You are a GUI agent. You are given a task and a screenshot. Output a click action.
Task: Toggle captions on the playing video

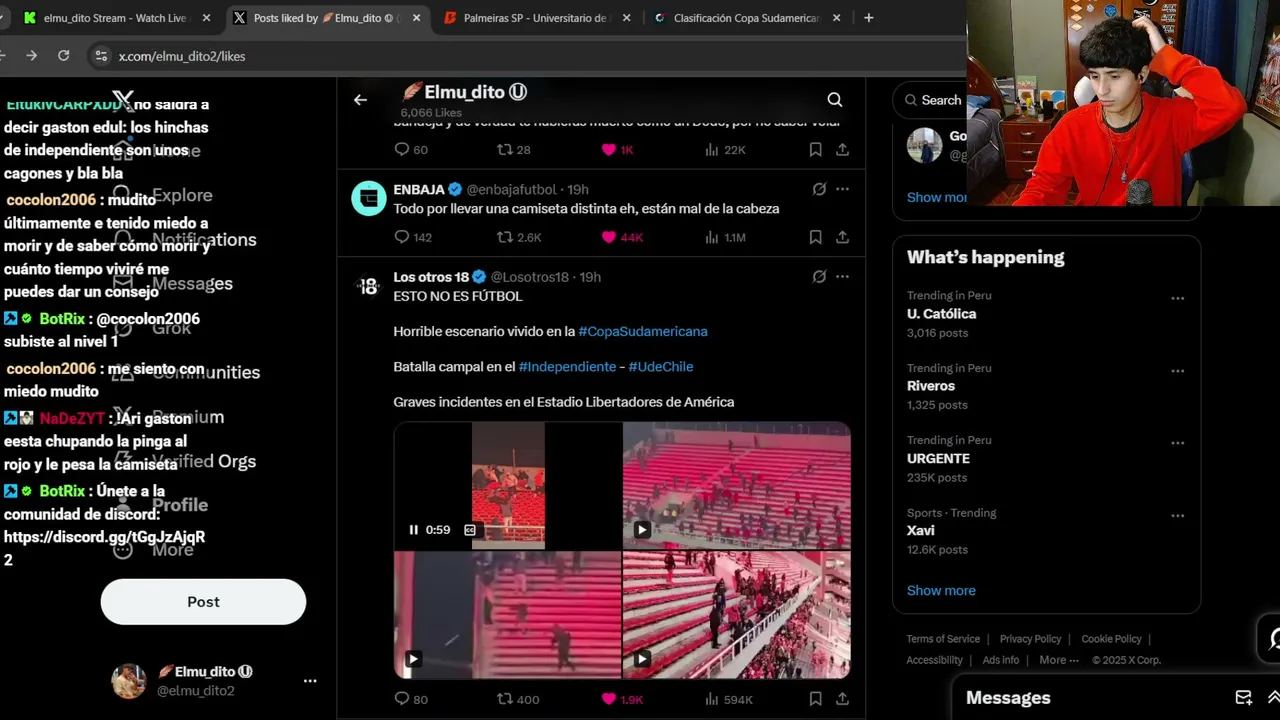pyautogui.click(x=470, y=530)
